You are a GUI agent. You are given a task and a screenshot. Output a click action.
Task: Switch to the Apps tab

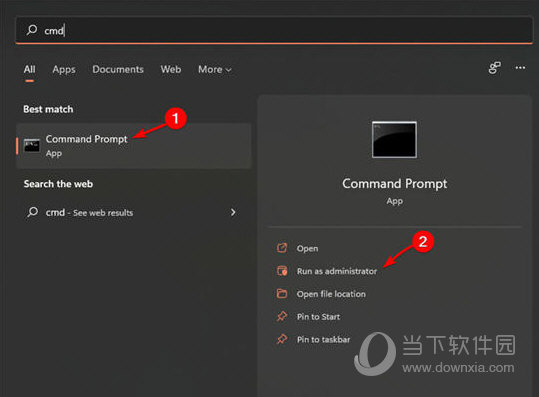[64, 69]
